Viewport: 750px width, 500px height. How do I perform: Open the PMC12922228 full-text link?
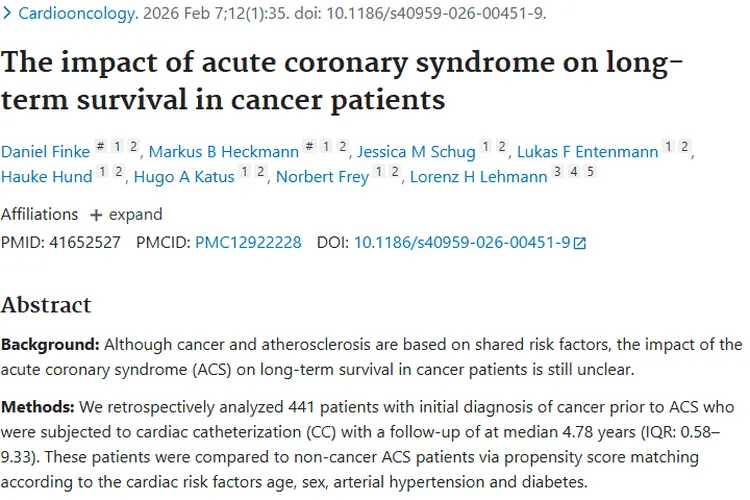pyautogui.click(x=248, y=242)
